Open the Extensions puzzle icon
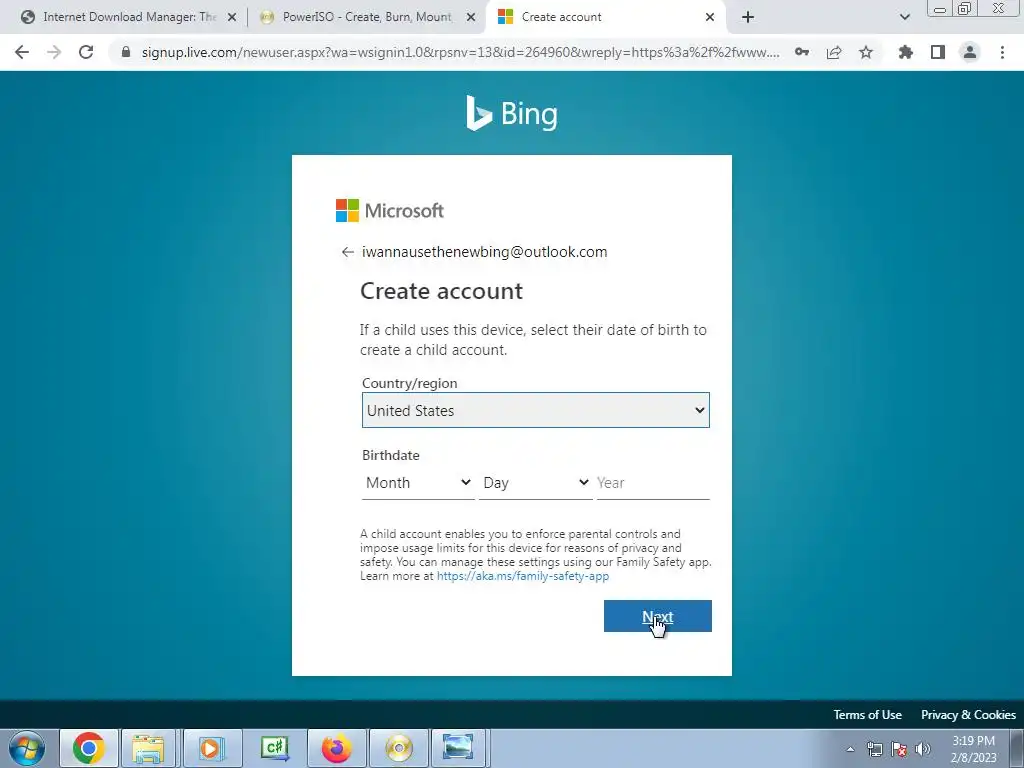 pyautogui.click(x=905, y=52)
